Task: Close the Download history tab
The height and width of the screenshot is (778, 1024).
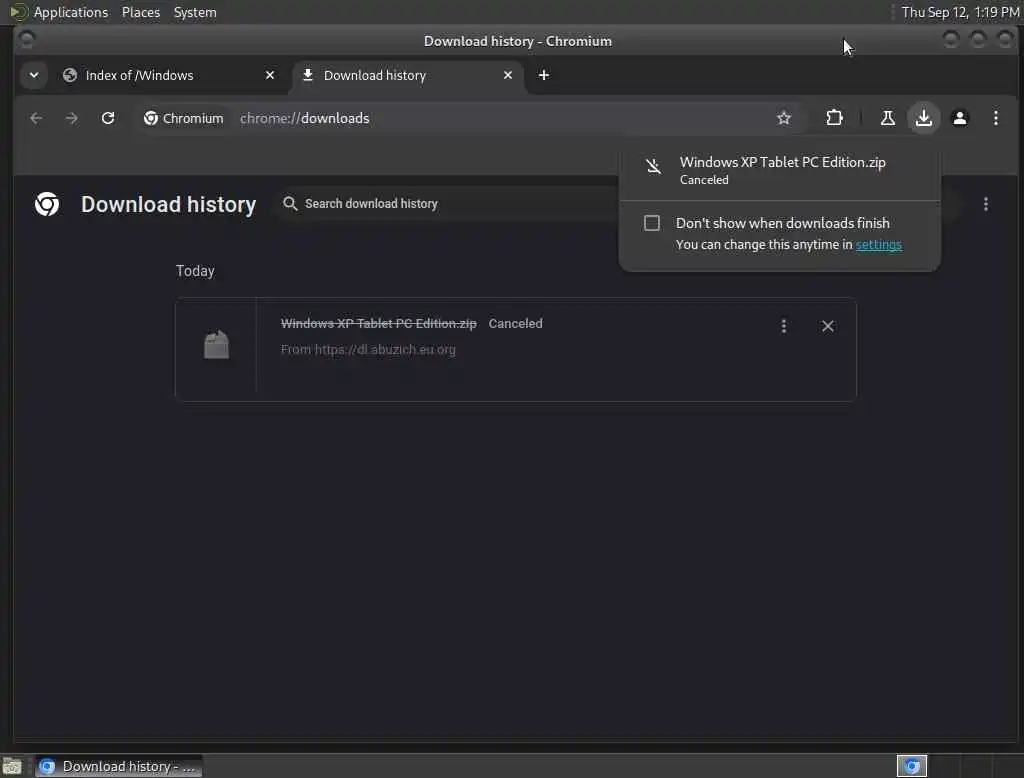Action: click(507, 75)
